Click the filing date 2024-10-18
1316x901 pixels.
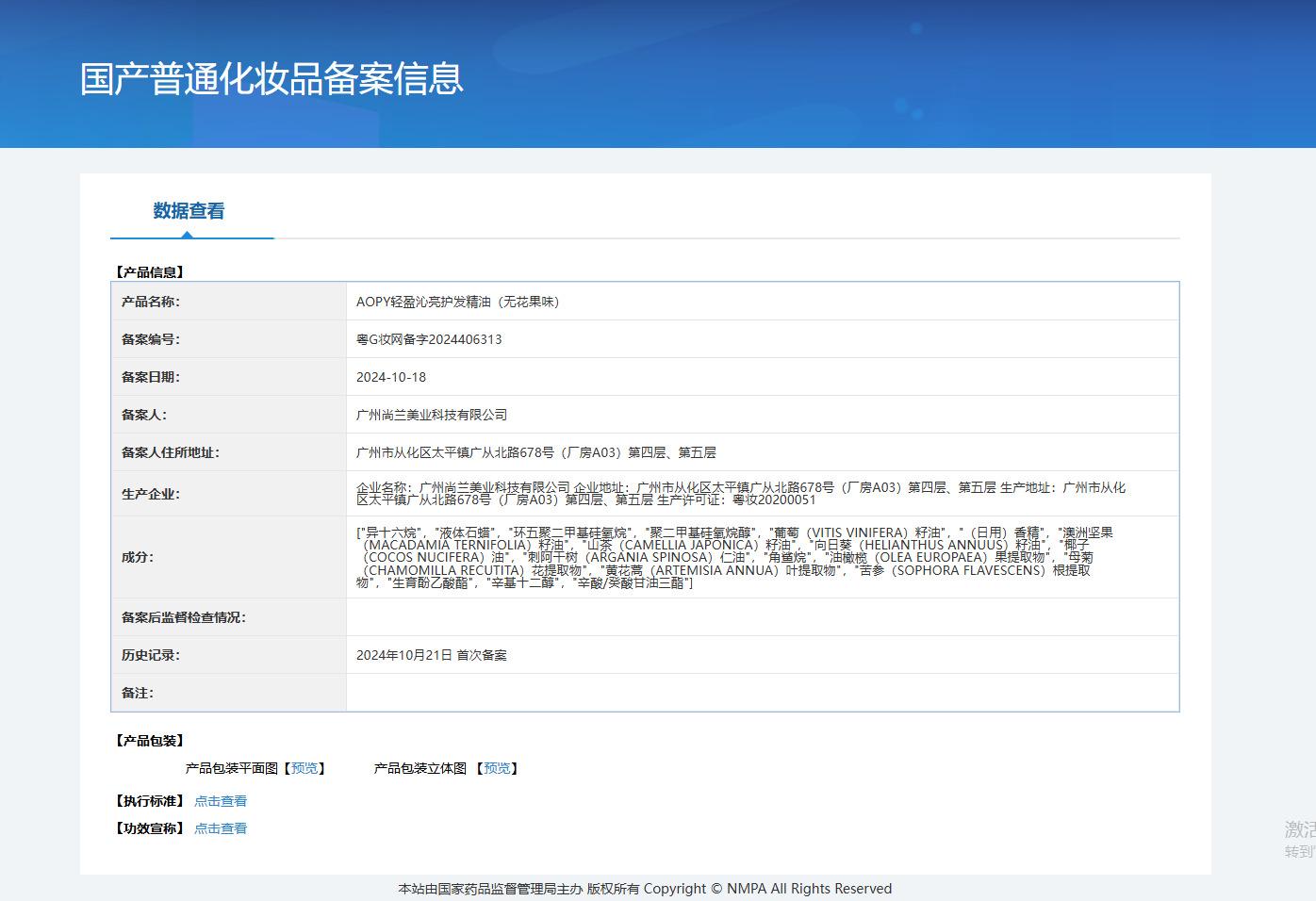[x=391, y=377]
